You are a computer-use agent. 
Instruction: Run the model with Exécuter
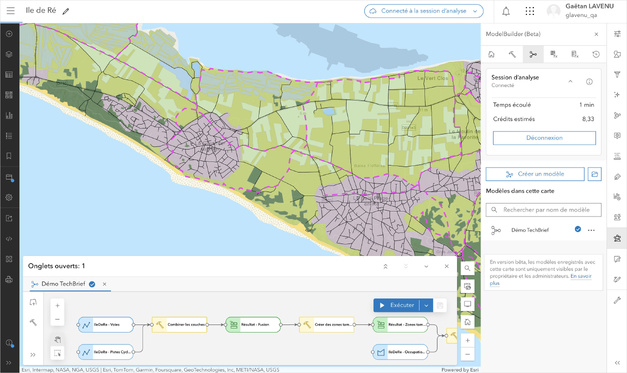coord(397,305)
